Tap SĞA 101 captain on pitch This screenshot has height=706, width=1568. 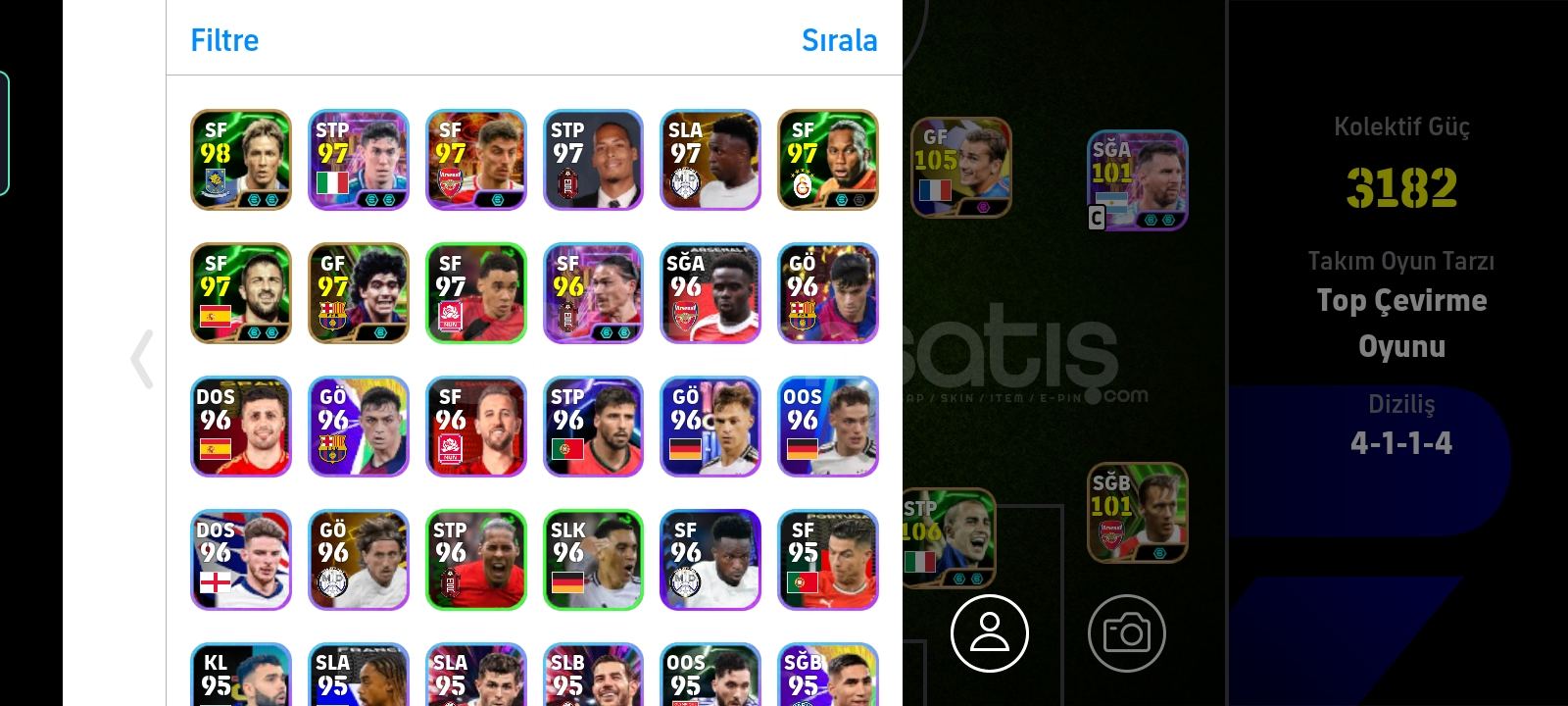(x=1137, y=180)
